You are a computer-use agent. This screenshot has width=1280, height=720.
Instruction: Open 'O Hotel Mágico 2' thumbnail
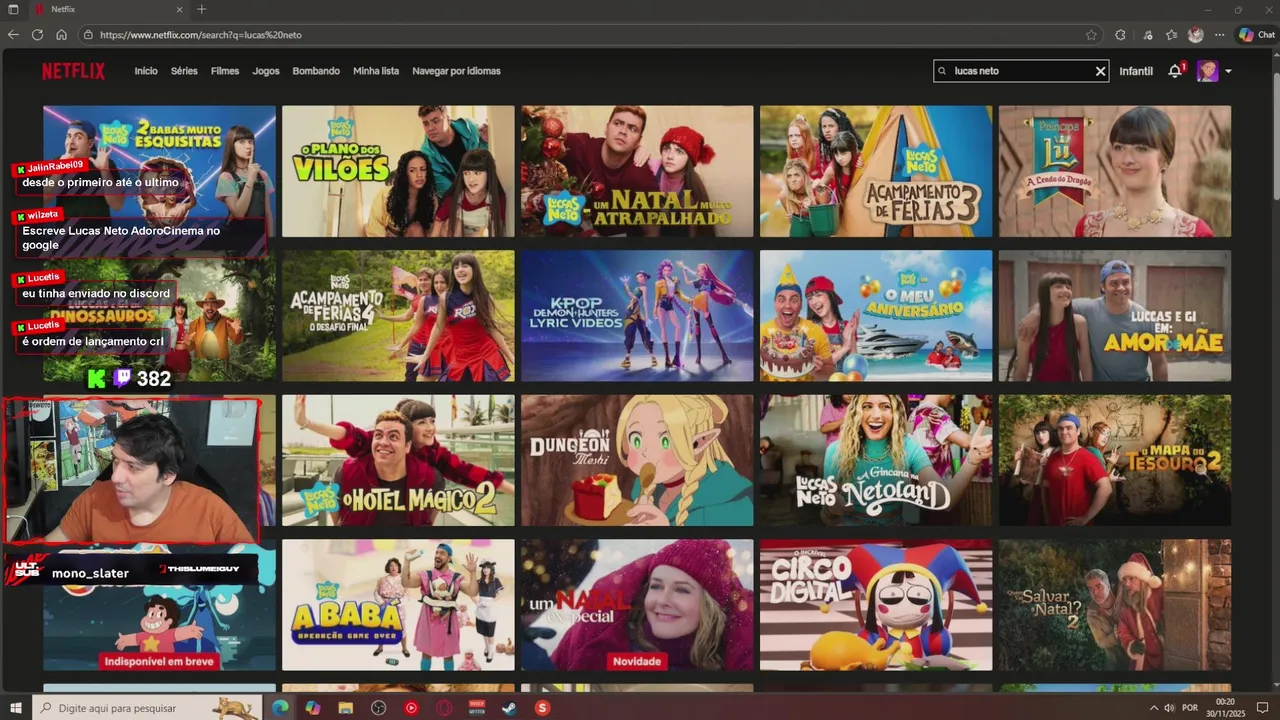pyautogui.click(x=398, y=460)
